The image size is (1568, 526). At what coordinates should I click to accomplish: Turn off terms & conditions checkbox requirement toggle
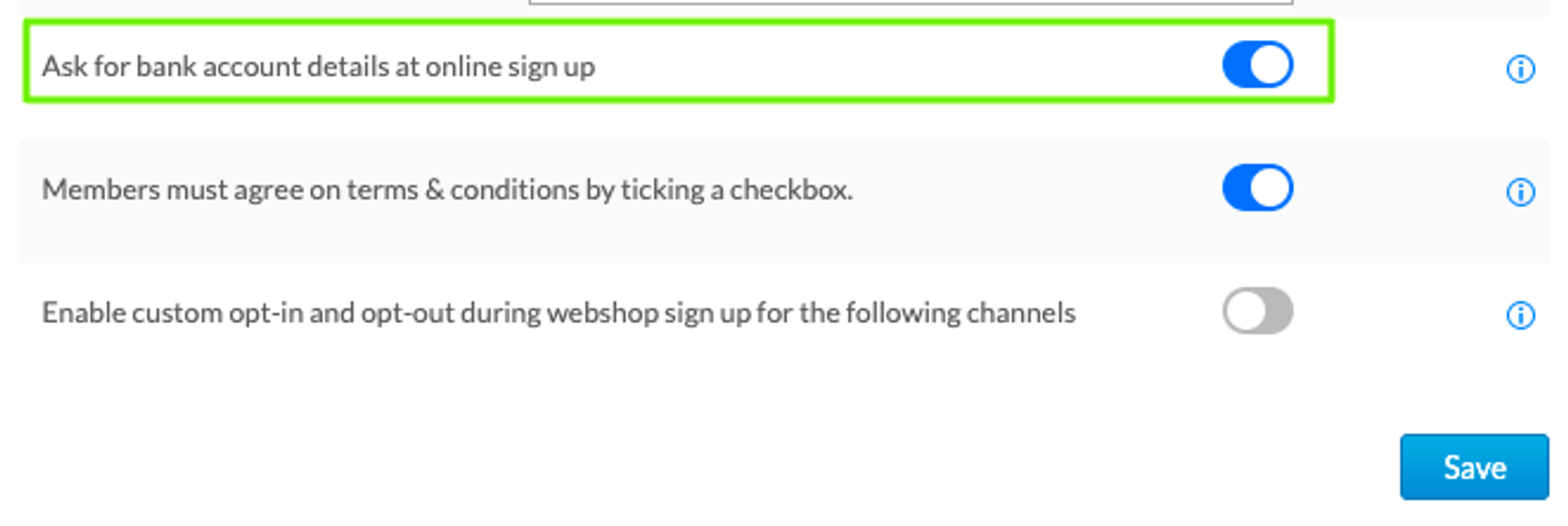(1257, 188)
